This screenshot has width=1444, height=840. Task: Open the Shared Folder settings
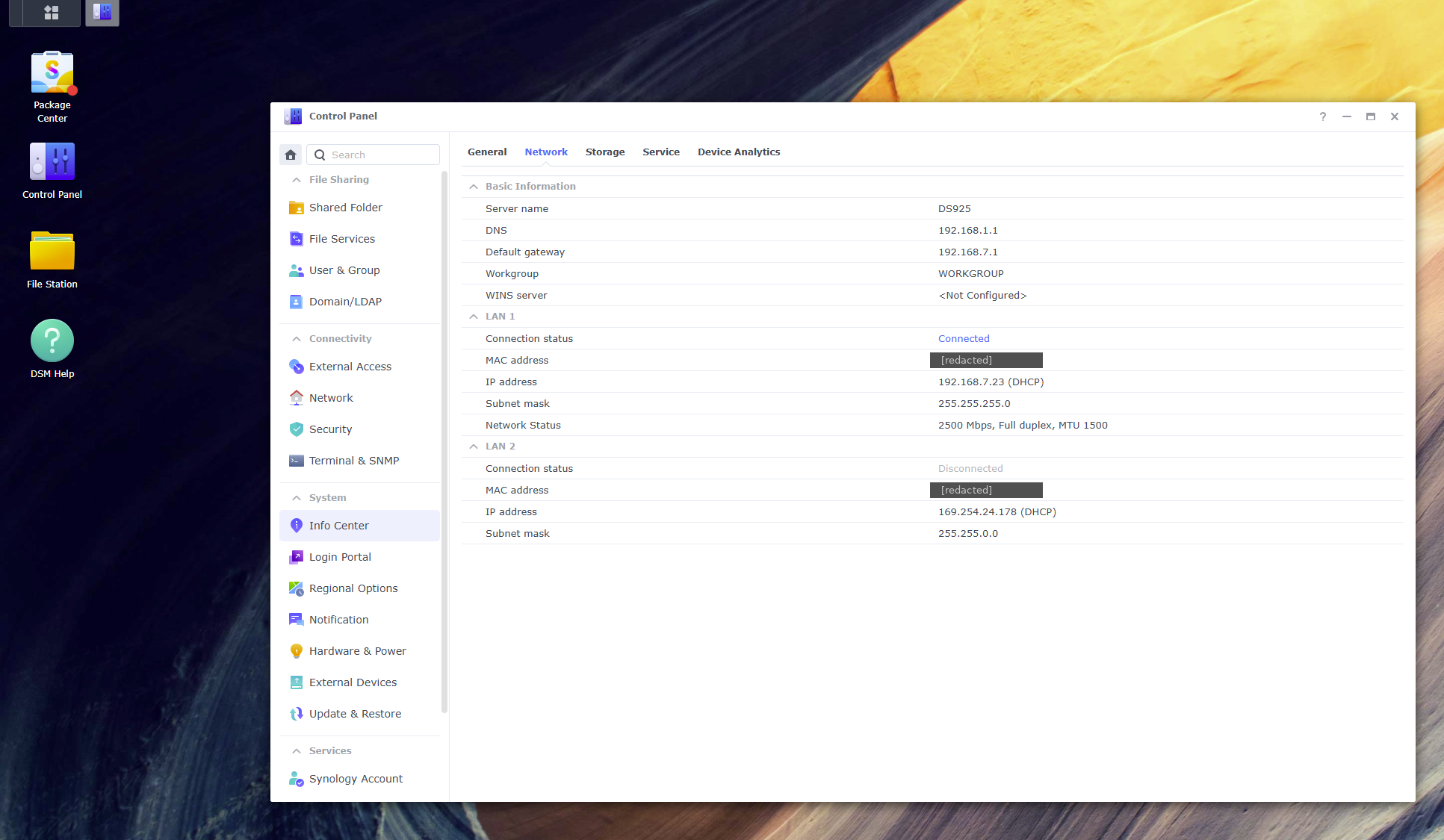(345, 207)
